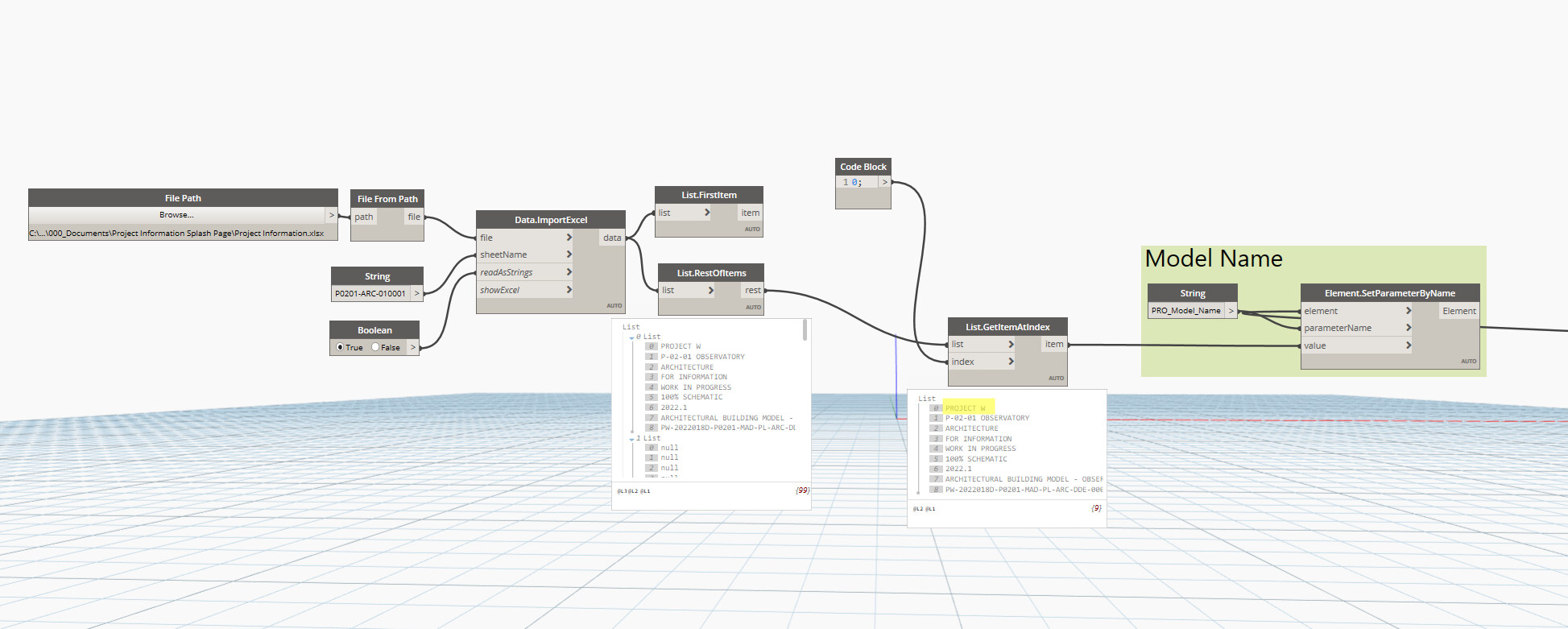Click the PW-2022018D row in the {9} preview
The height and width of the screenshot is (629, 1568).
(1024, 490)
